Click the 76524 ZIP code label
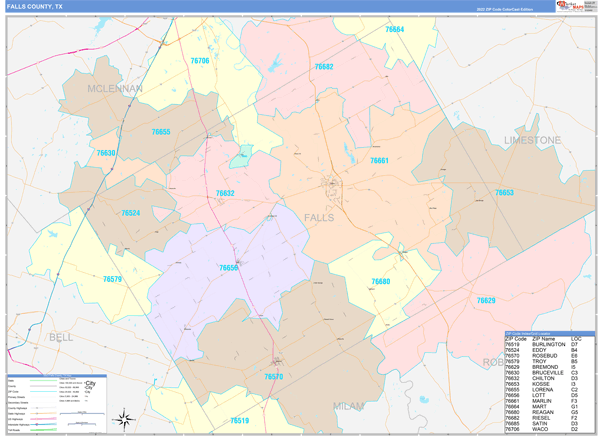This screenshot has width=600, height=436. click(x=131, y=213)
